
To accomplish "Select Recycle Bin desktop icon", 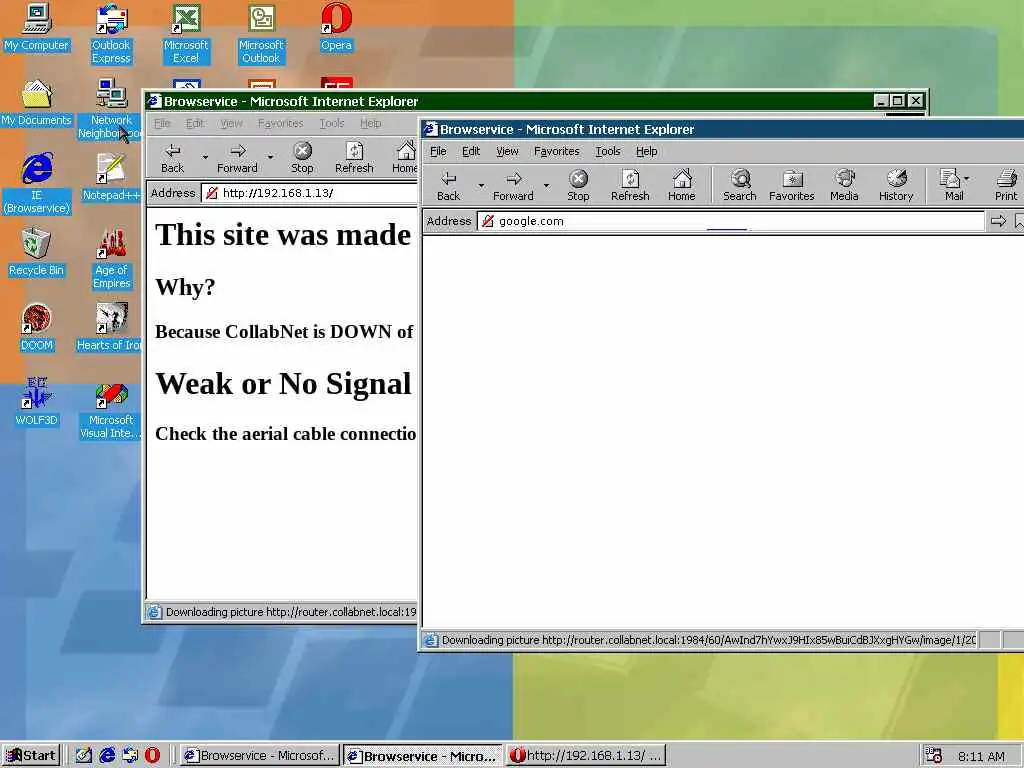I will [37, 253].
